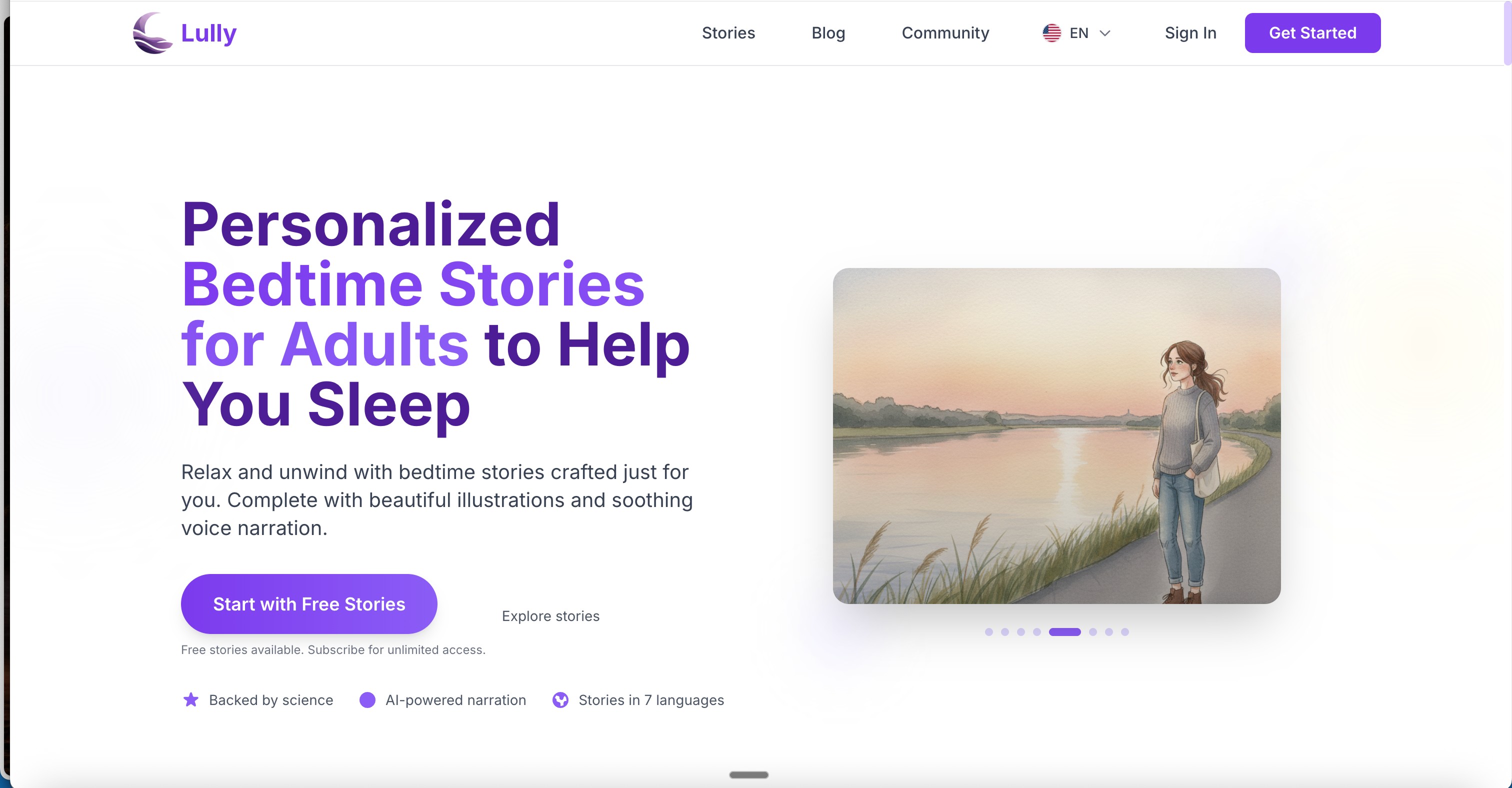
Task: Click the circle icon beside AI-powered narration
Action: 367,699
